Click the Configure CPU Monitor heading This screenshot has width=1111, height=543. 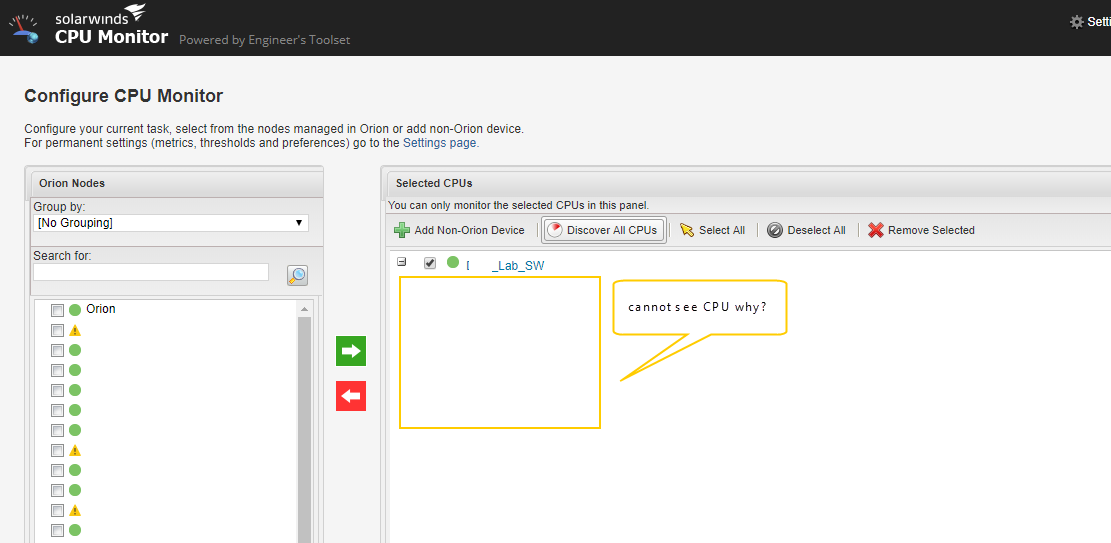[123, 96]
